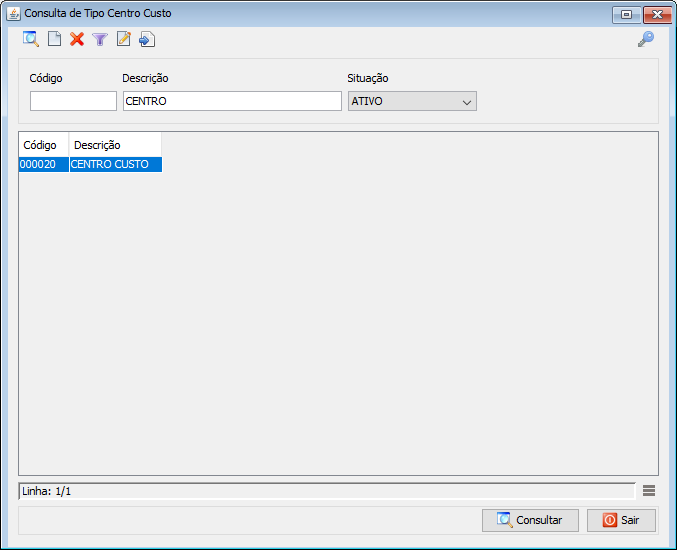
Task: Open the list options icon beside status bar
Action: (649, 490)
